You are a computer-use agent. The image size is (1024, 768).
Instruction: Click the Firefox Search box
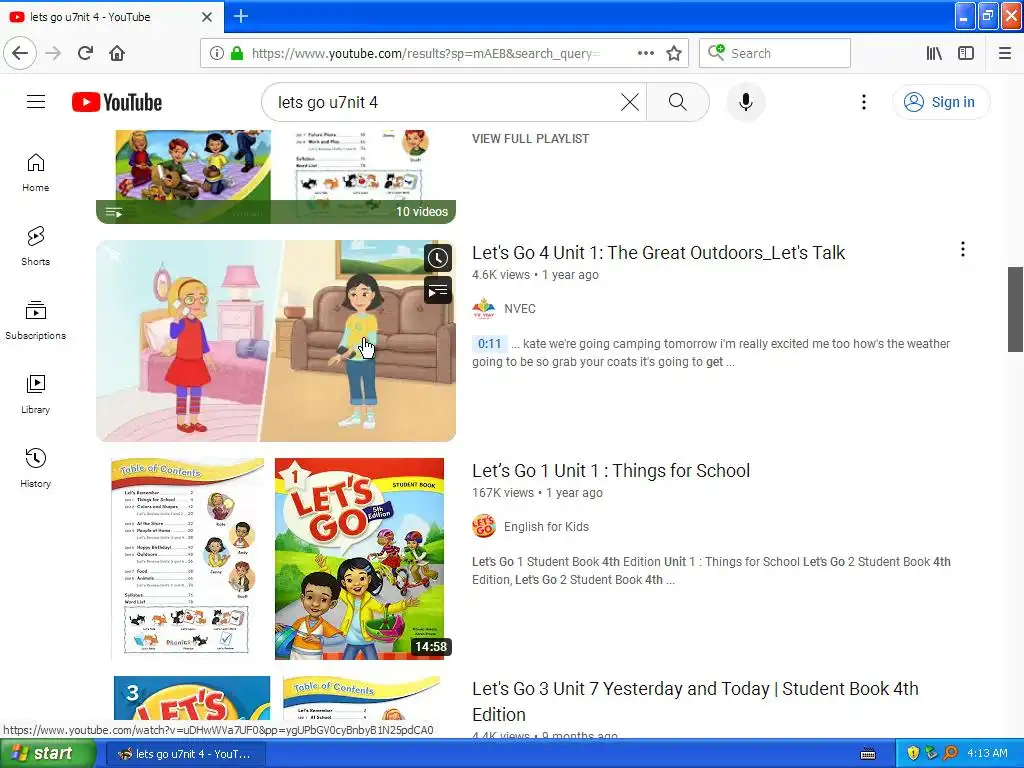click(775, 53)
